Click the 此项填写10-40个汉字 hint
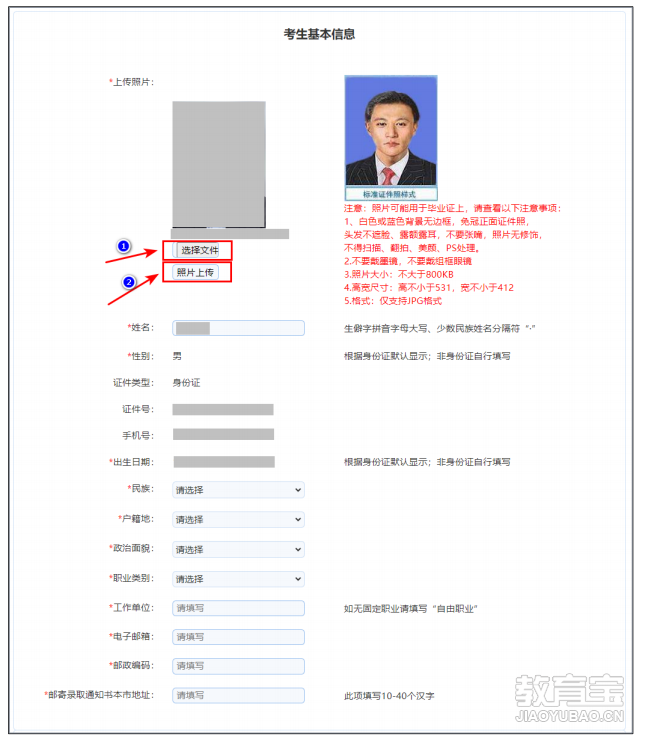645x745 pixels. 389,696
